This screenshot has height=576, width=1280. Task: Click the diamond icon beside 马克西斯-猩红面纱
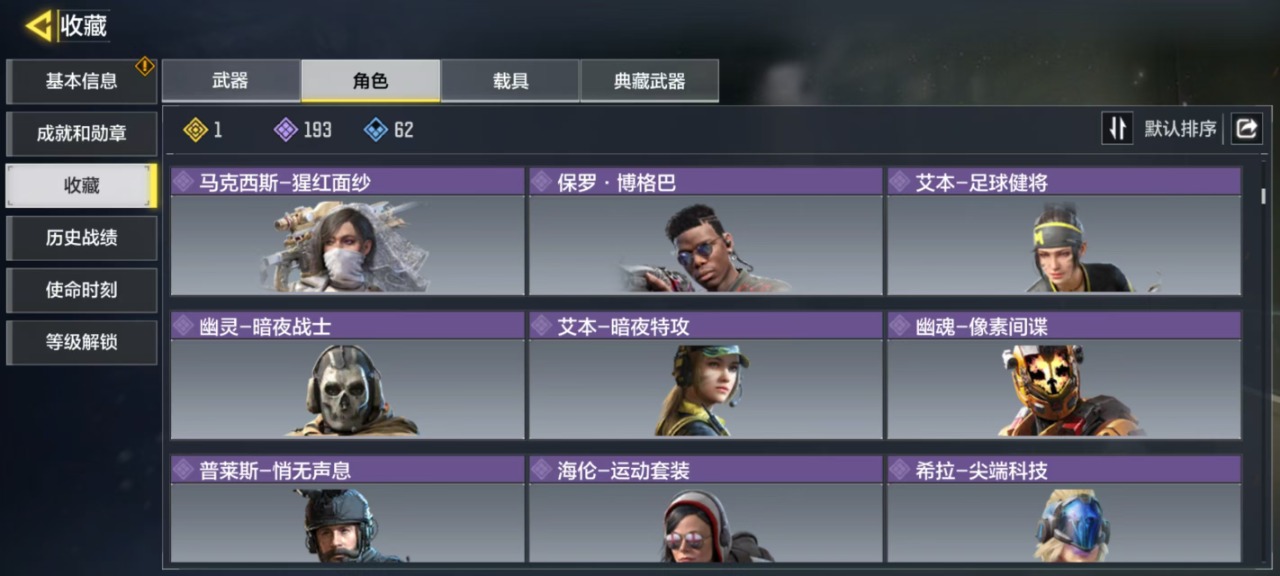click(183, 182)
